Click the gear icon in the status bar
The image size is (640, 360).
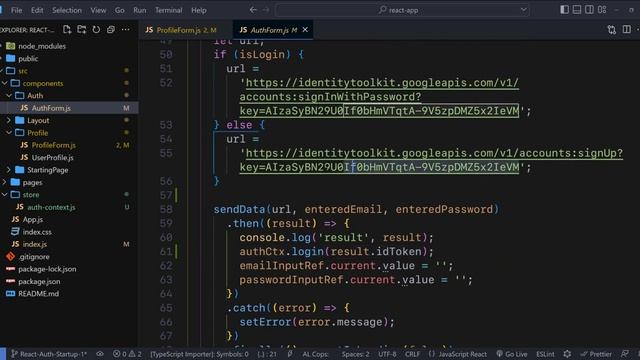(x=567, y=354)
